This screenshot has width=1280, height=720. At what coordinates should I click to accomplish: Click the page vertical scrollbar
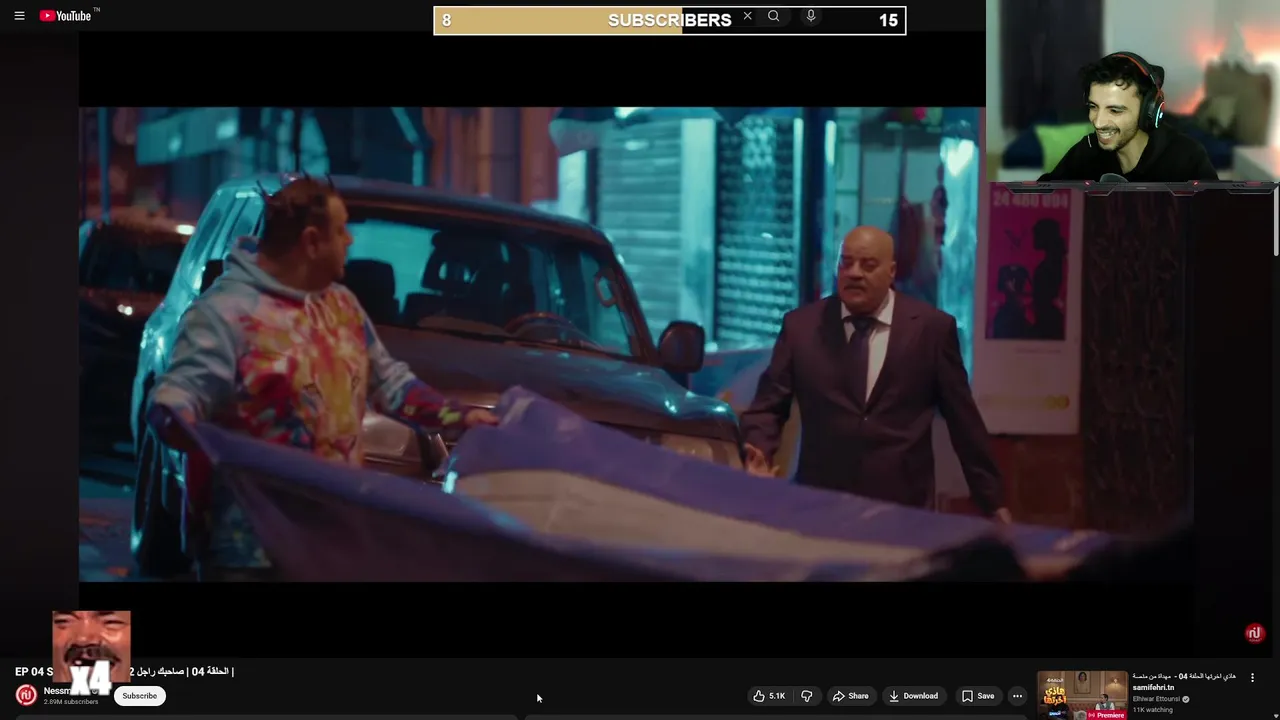(x=1276, y=220)
